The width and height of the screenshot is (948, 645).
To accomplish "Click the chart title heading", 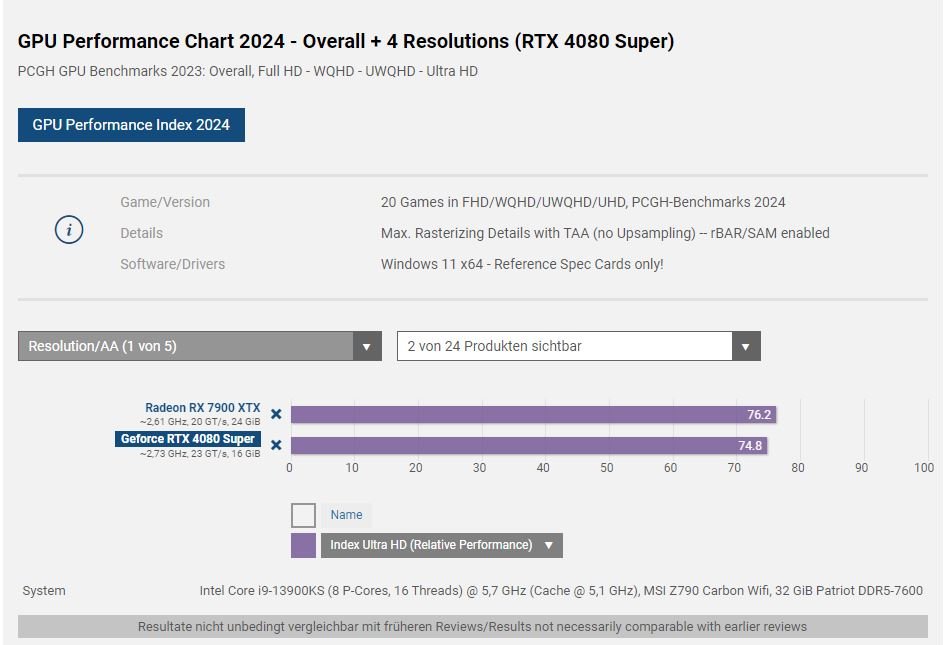I will pos(346,41).
